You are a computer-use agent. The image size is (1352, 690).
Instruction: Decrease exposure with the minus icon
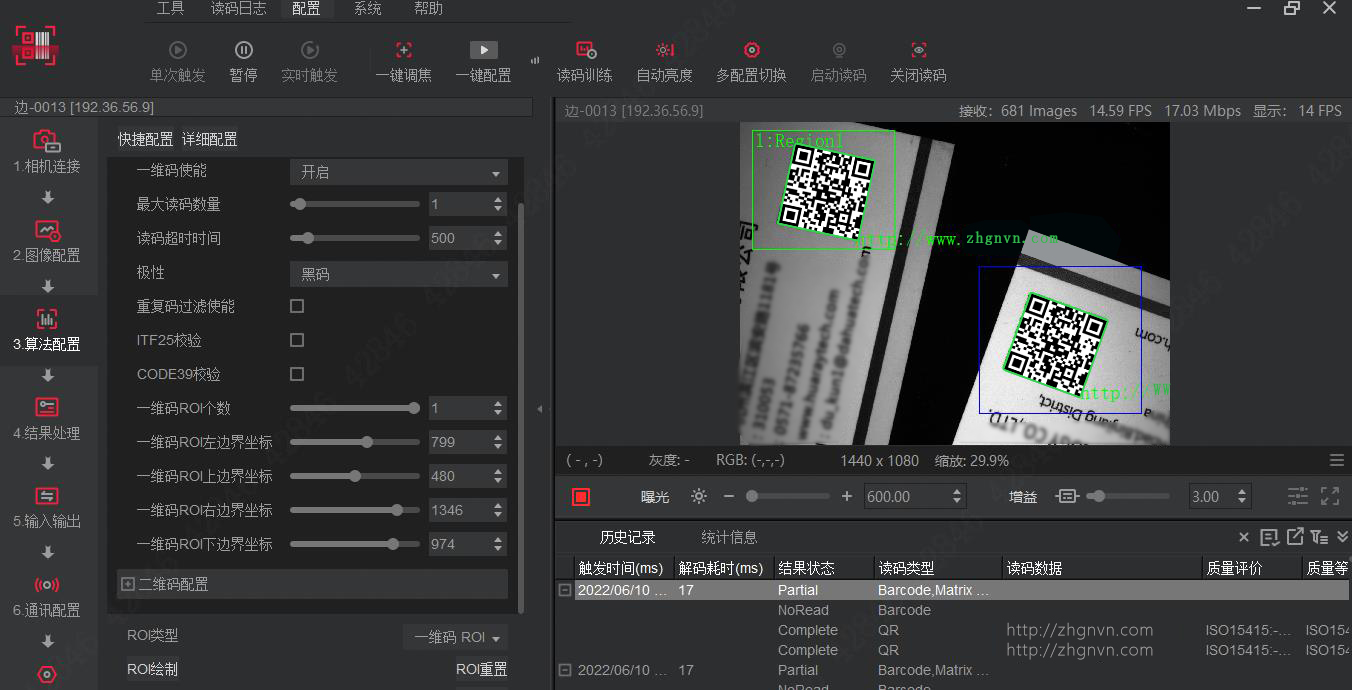(728, 496)
